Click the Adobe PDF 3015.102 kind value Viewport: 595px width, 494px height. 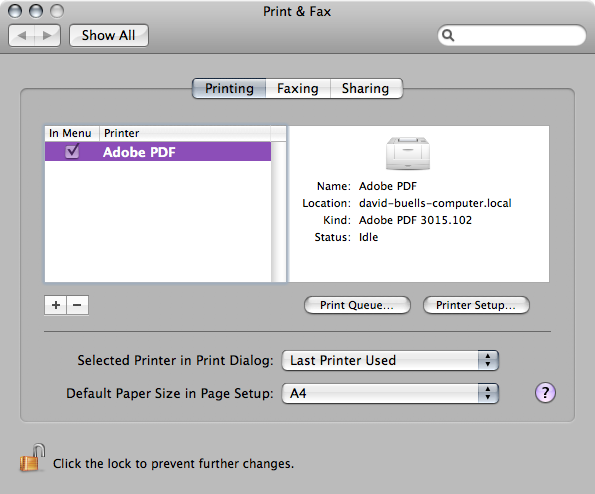tap(416, 220)
